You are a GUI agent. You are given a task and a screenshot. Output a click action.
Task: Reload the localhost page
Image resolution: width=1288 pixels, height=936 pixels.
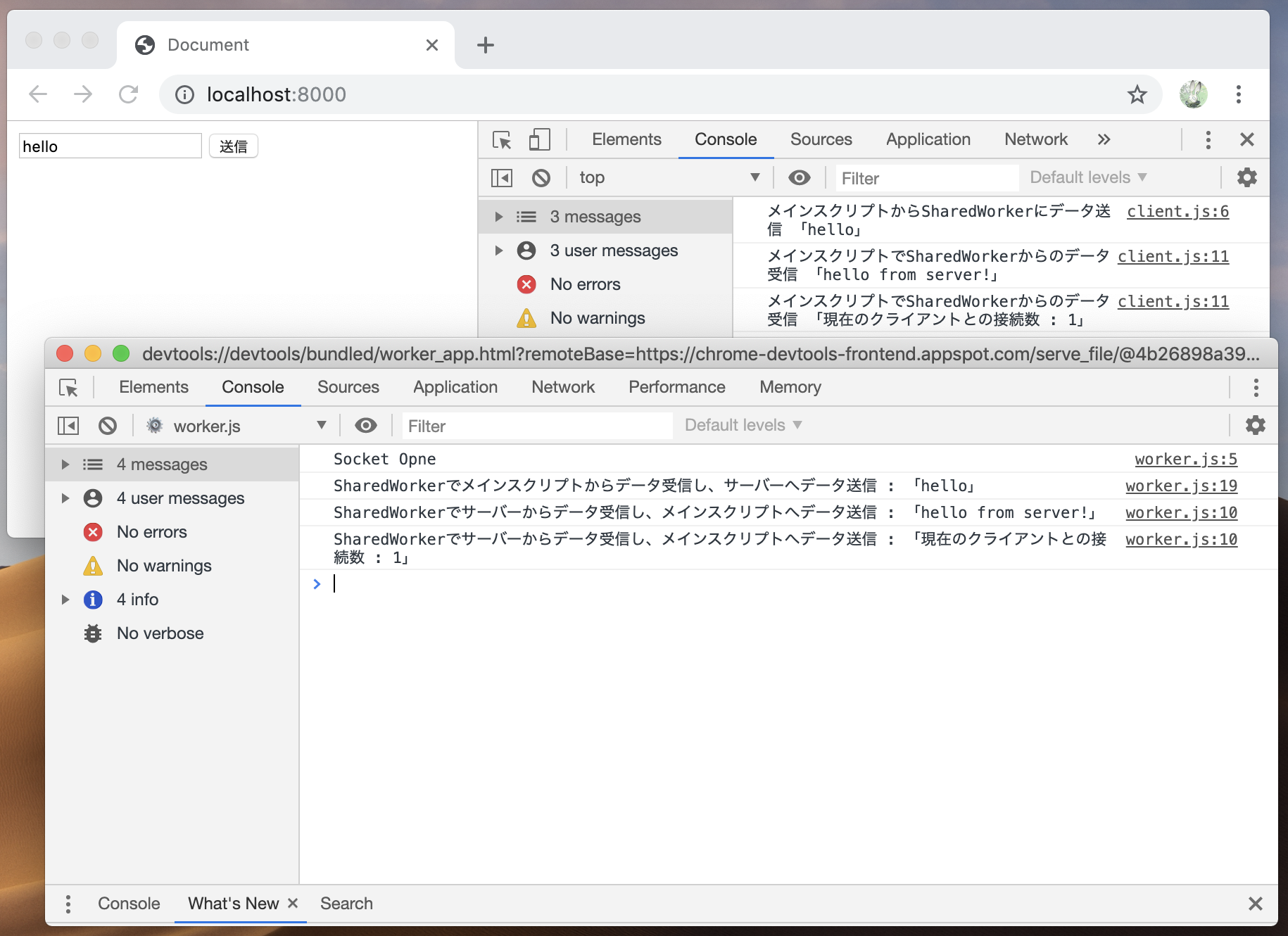(128, 94)
